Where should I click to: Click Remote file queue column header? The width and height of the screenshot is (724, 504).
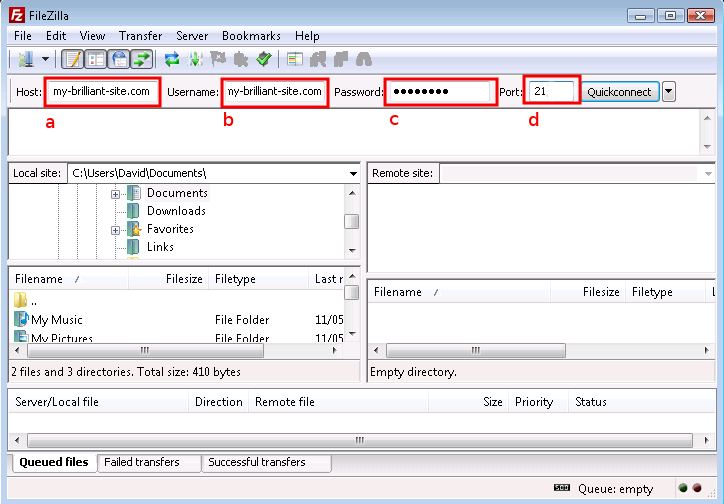click(338, 402)
